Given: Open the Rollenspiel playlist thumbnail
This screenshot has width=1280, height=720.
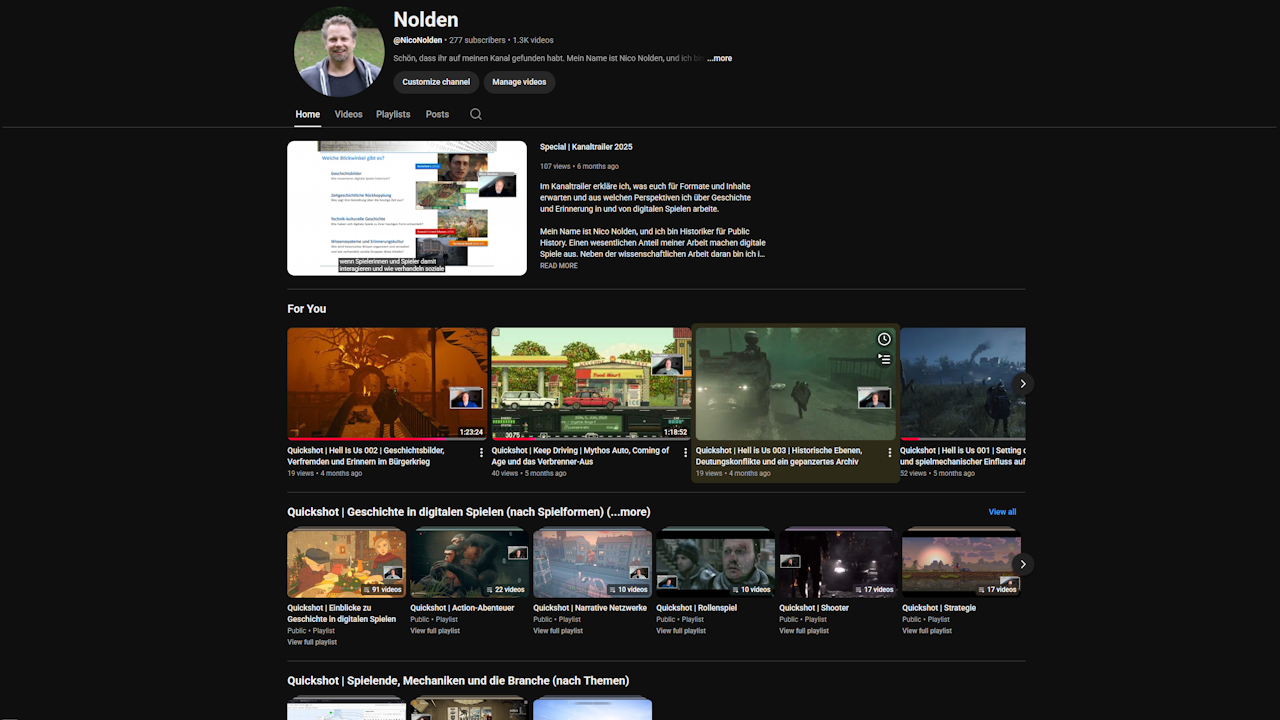Looking at the screenshot, I should pos(715,563).
